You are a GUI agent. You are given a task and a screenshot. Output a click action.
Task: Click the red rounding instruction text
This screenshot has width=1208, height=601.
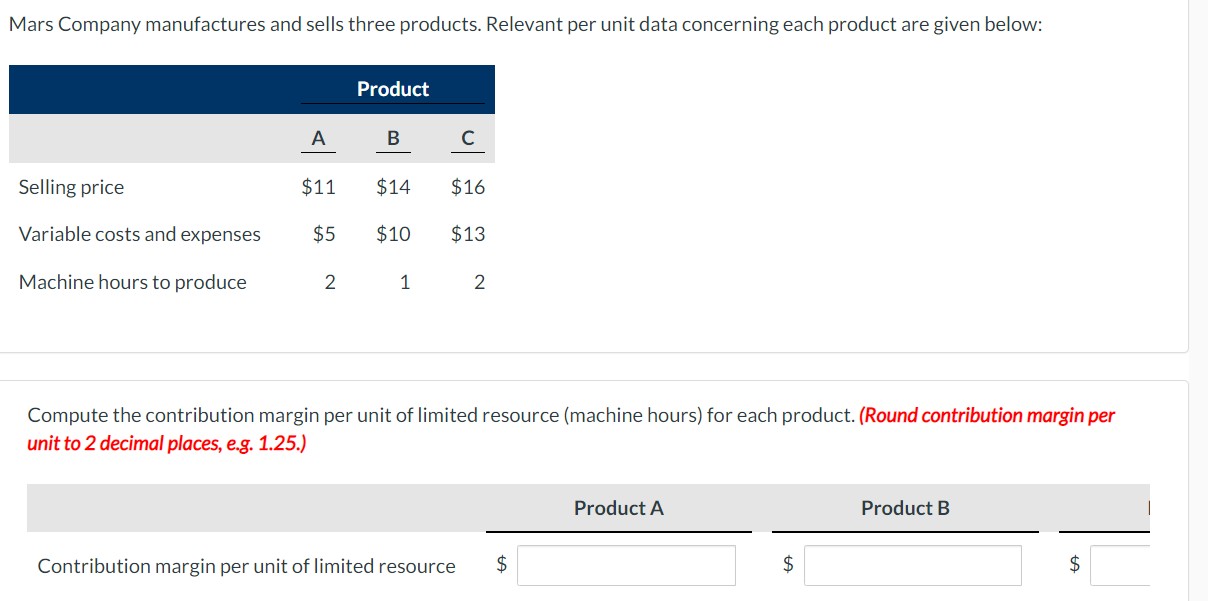click(571, 429)
